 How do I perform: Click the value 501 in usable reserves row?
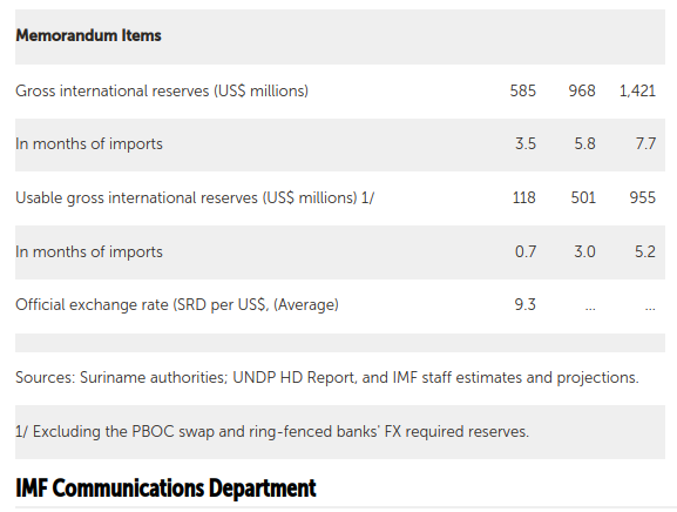pyautogui.click(x=582, y=198)
